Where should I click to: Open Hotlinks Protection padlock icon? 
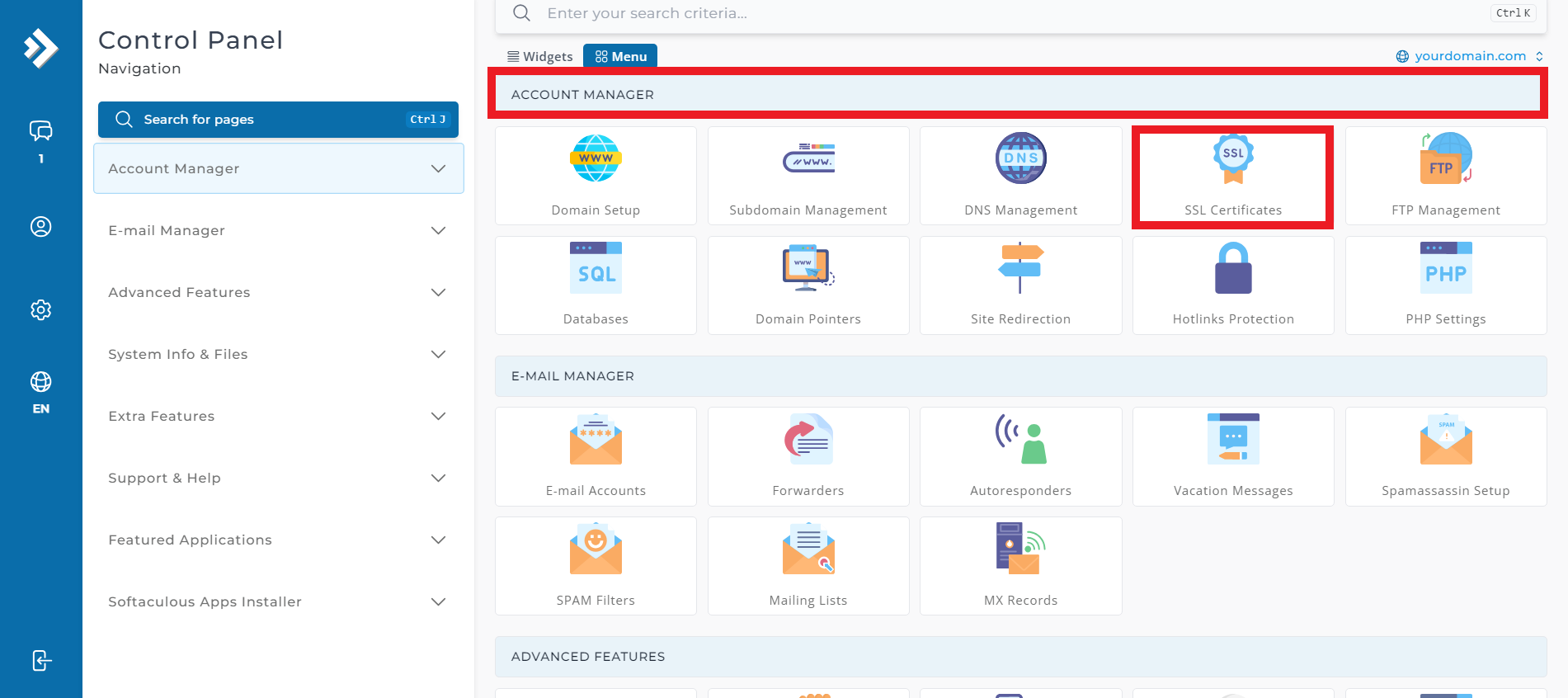pos(1233,268)
